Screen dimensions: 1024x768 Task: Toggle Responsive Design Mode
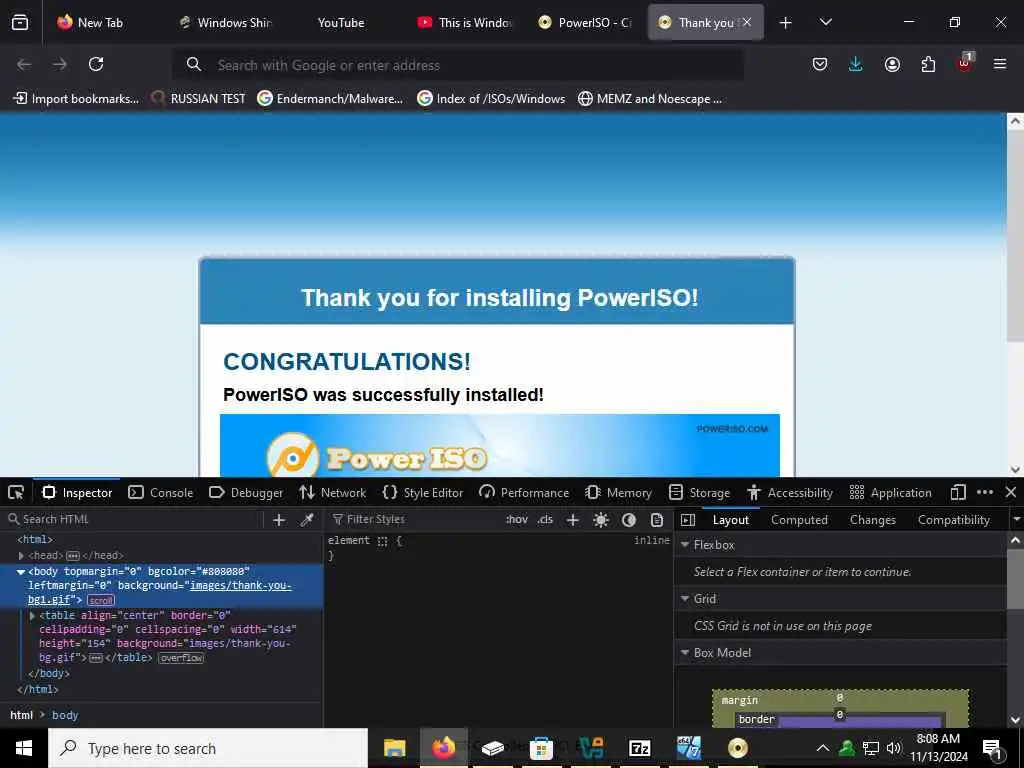957,492
